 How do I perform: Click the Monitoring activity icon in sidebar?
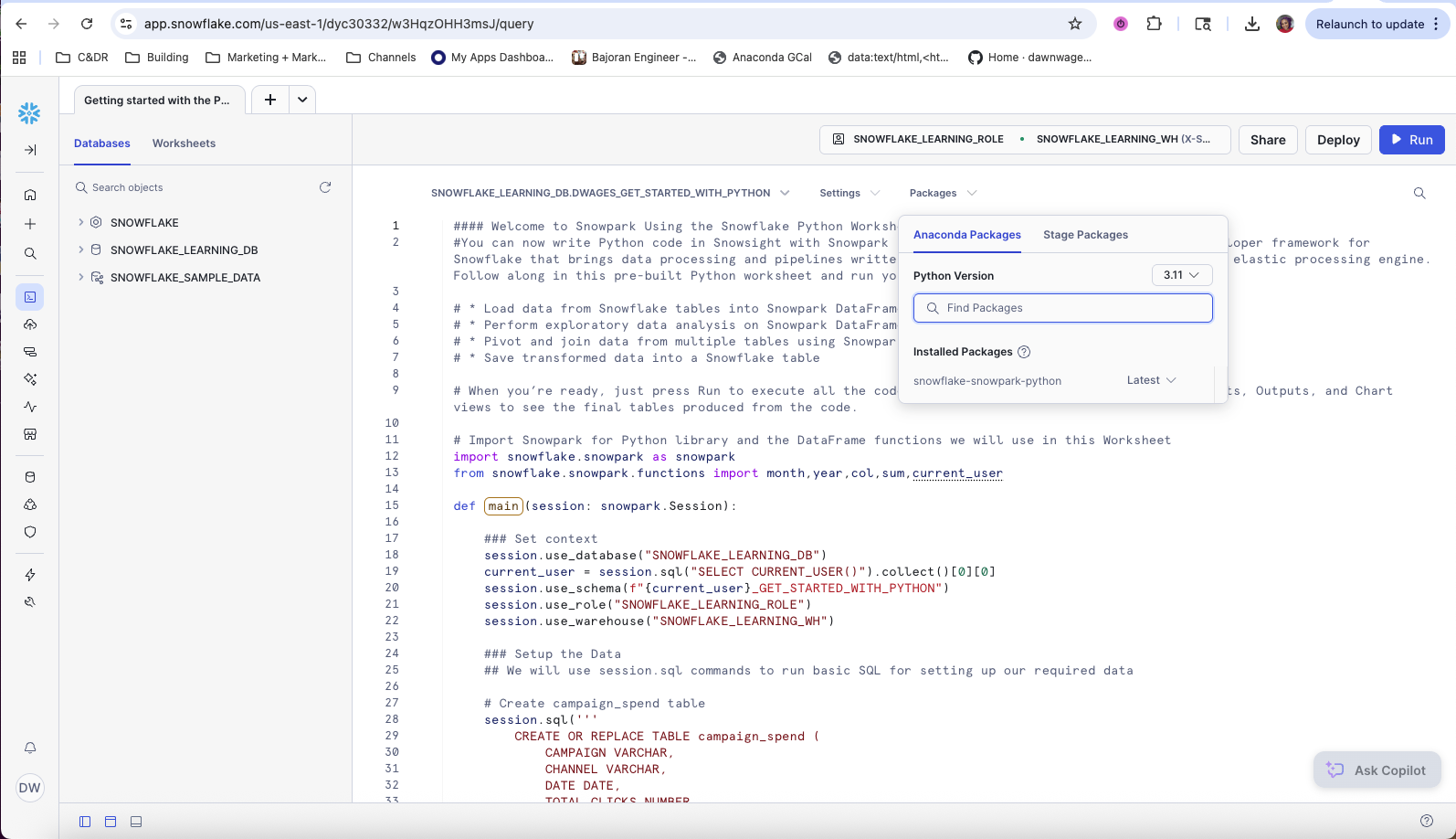[30, 407]
